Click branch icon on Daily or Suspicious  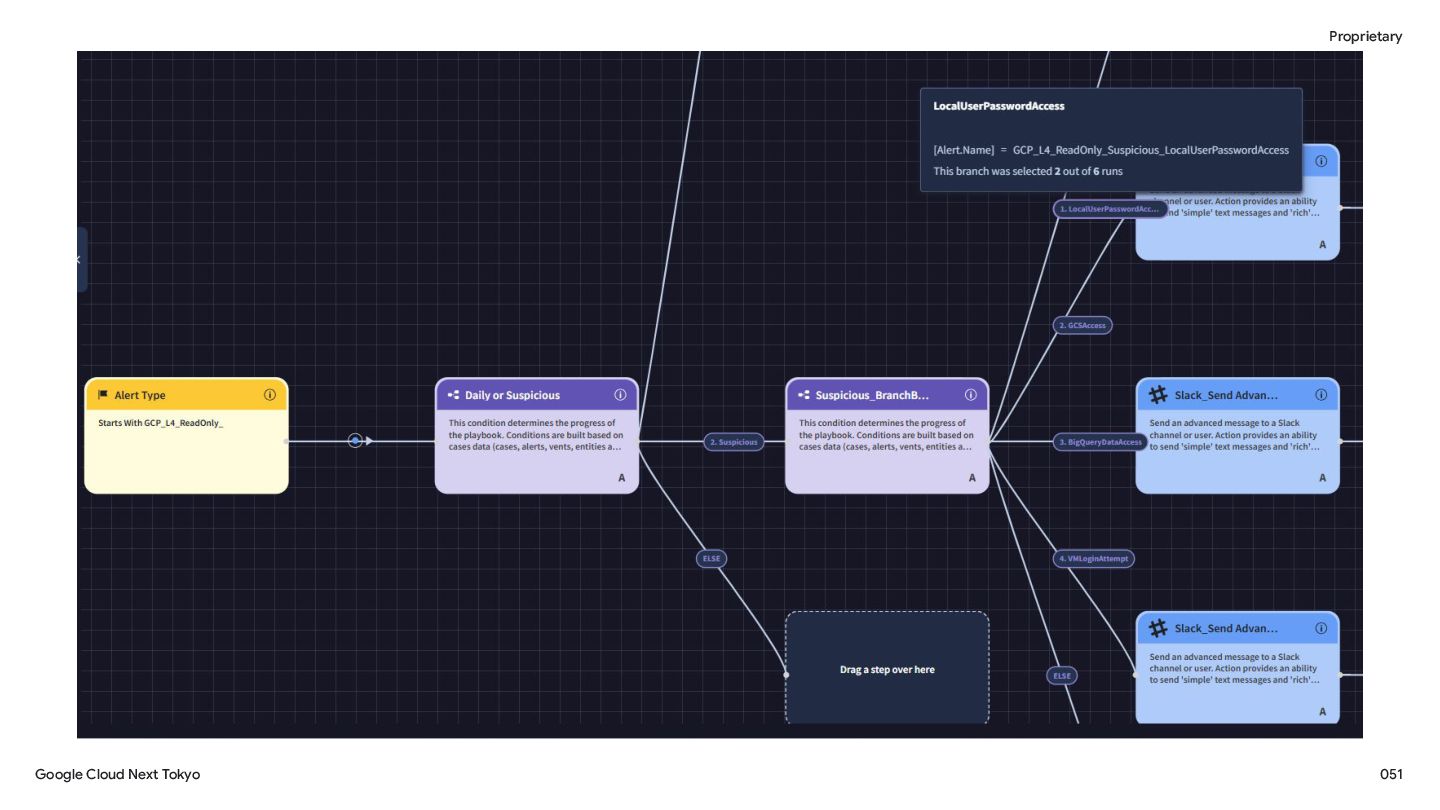click(x=454, y=395)
